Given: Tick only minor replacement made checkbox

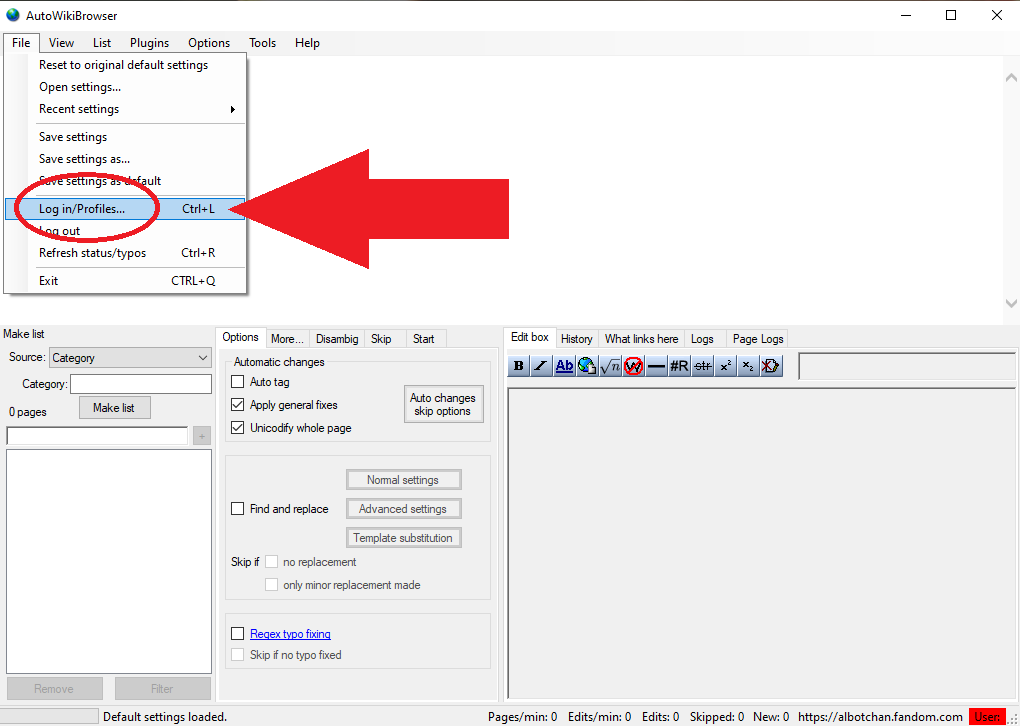Looking at the screenshot, I should (x=271, y=585).
